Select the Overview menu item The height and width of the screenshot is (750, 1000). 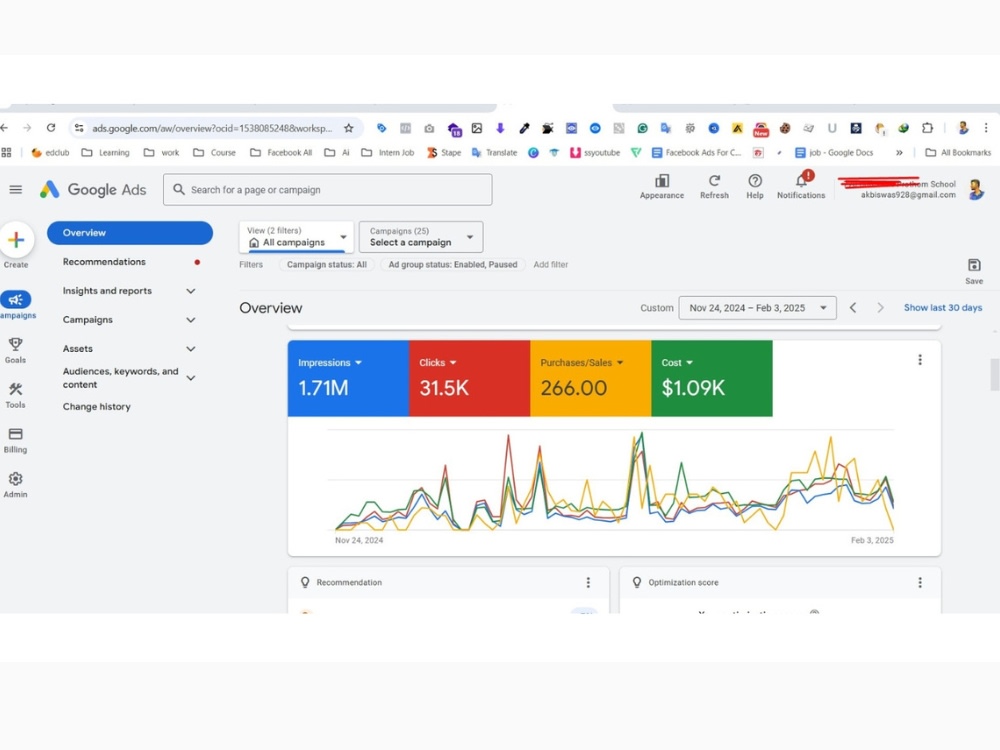click(130, 233)
